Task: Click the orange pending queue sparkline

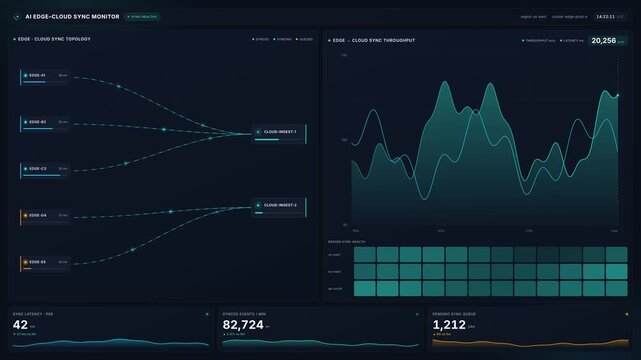Action: click(x=531, y=343)
